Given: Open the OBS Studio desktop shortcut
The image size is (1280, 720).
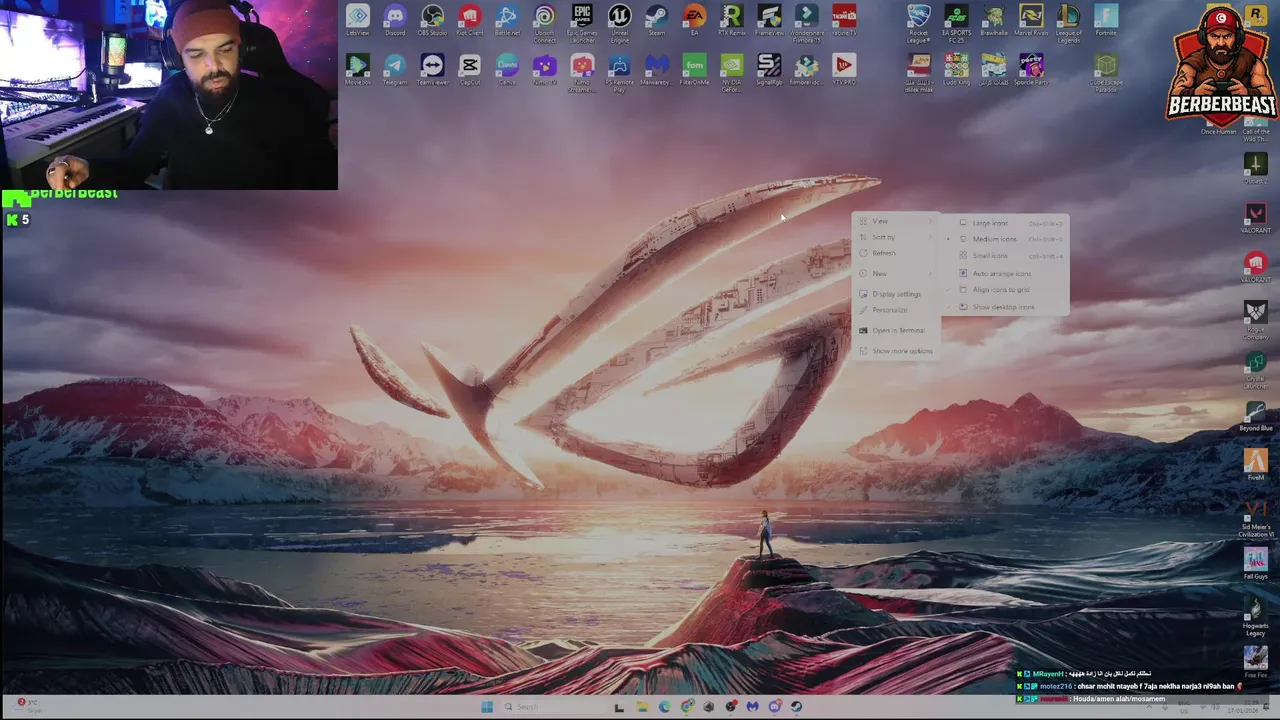Looking at the screenshot, I should tap(432, 20).
